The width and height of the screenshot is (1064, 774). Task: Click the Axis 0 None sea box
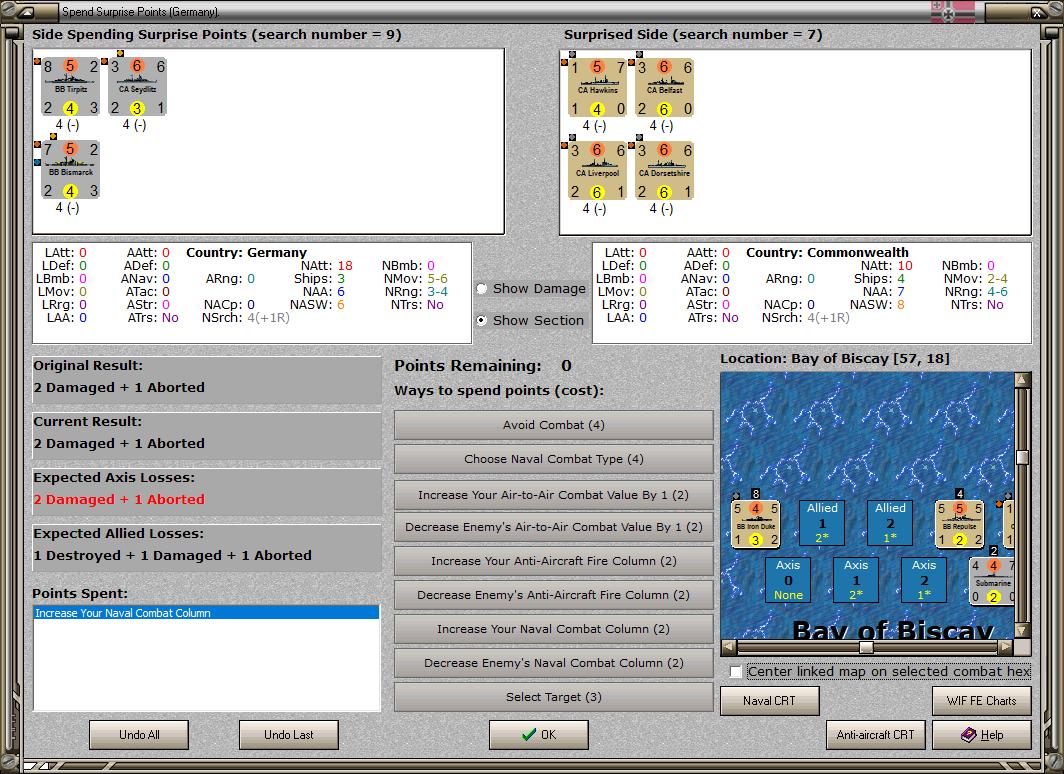[x=788, y=580]
